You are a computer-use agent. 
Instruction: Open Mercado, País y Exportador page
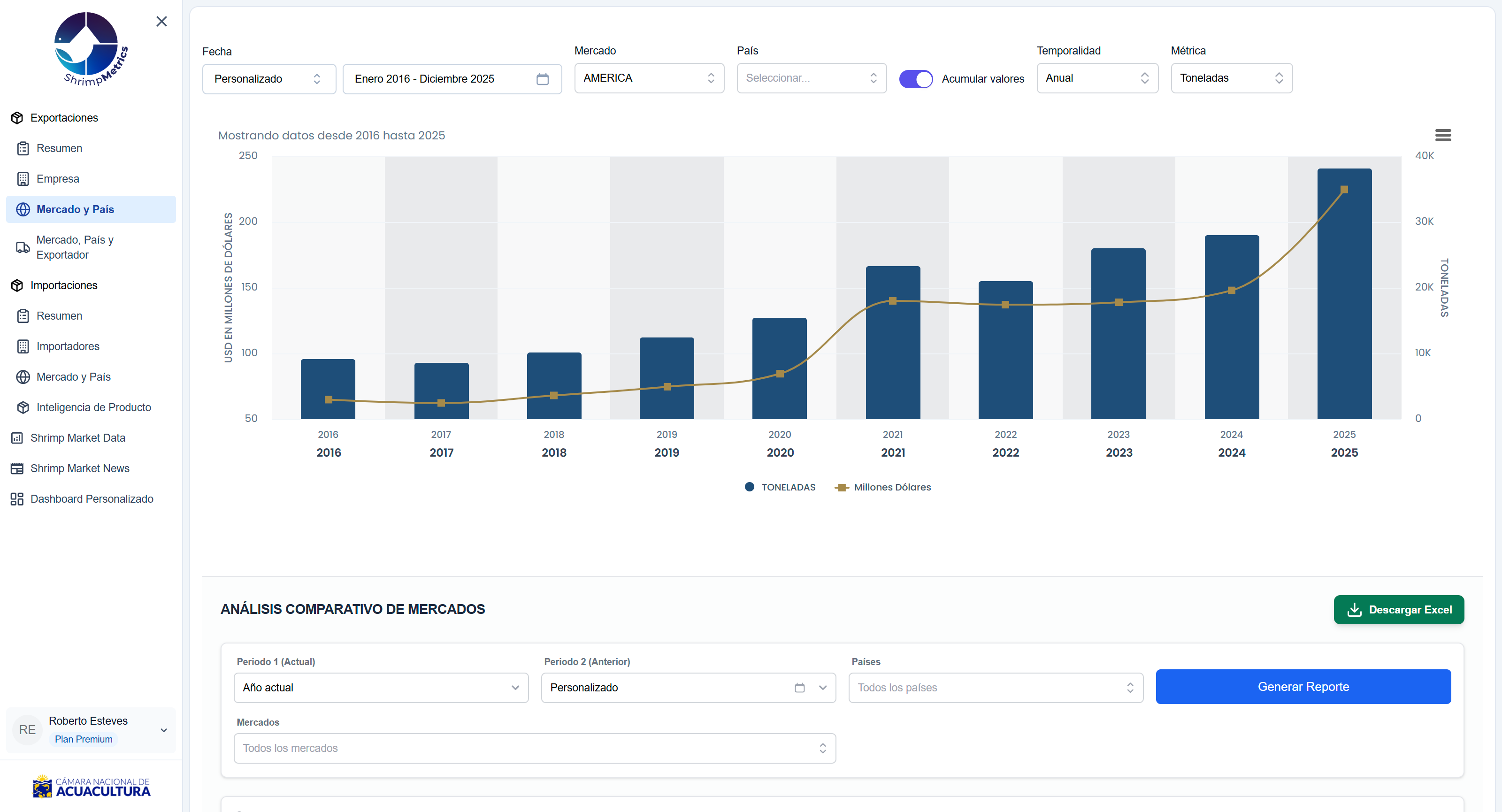pos(91,247)
